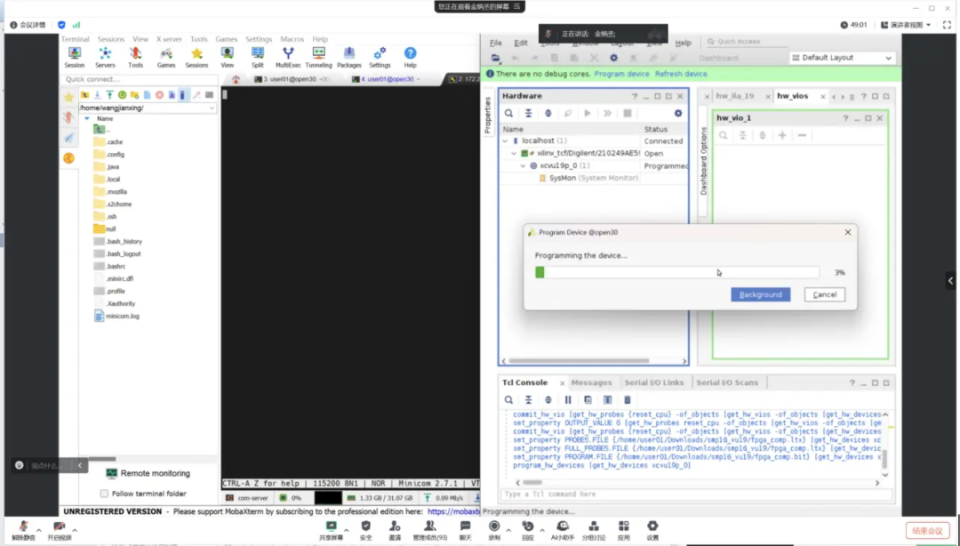Toggle Follow terminal folder checkbox

104,493
